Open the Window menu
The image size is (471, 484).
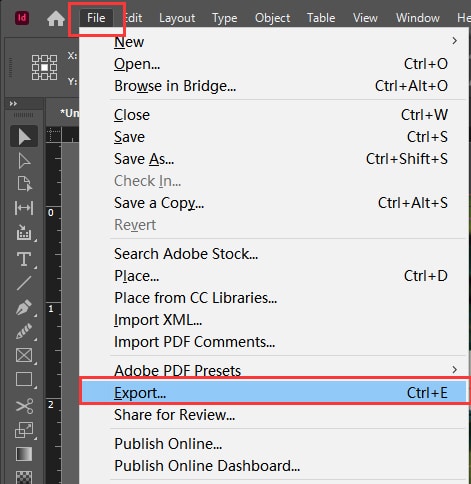(418, 18)
